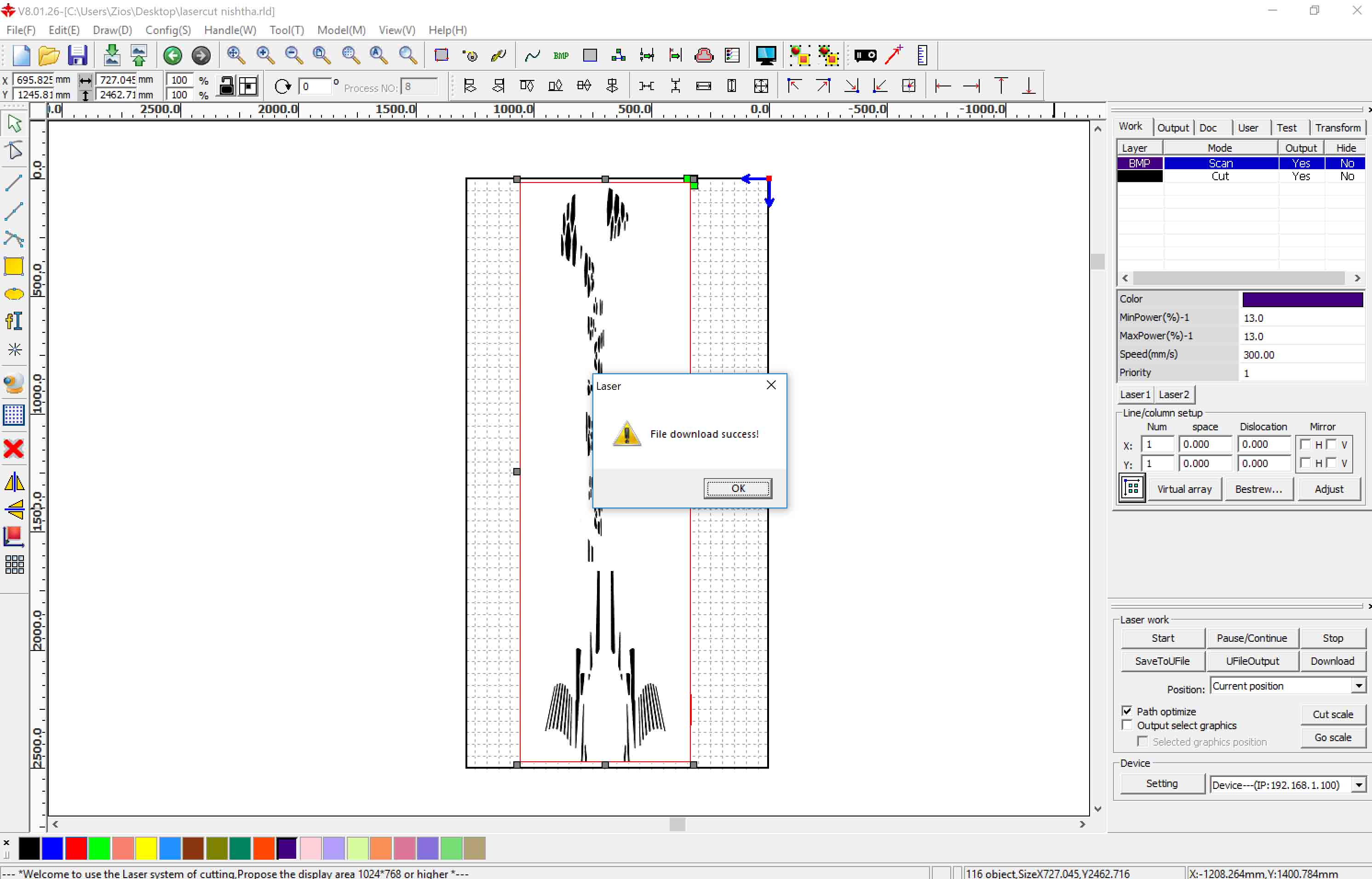Pick the yellow rectangle drawing tool
The image size is (1372, 879).
pyautogui.click(x=14, y=267)
